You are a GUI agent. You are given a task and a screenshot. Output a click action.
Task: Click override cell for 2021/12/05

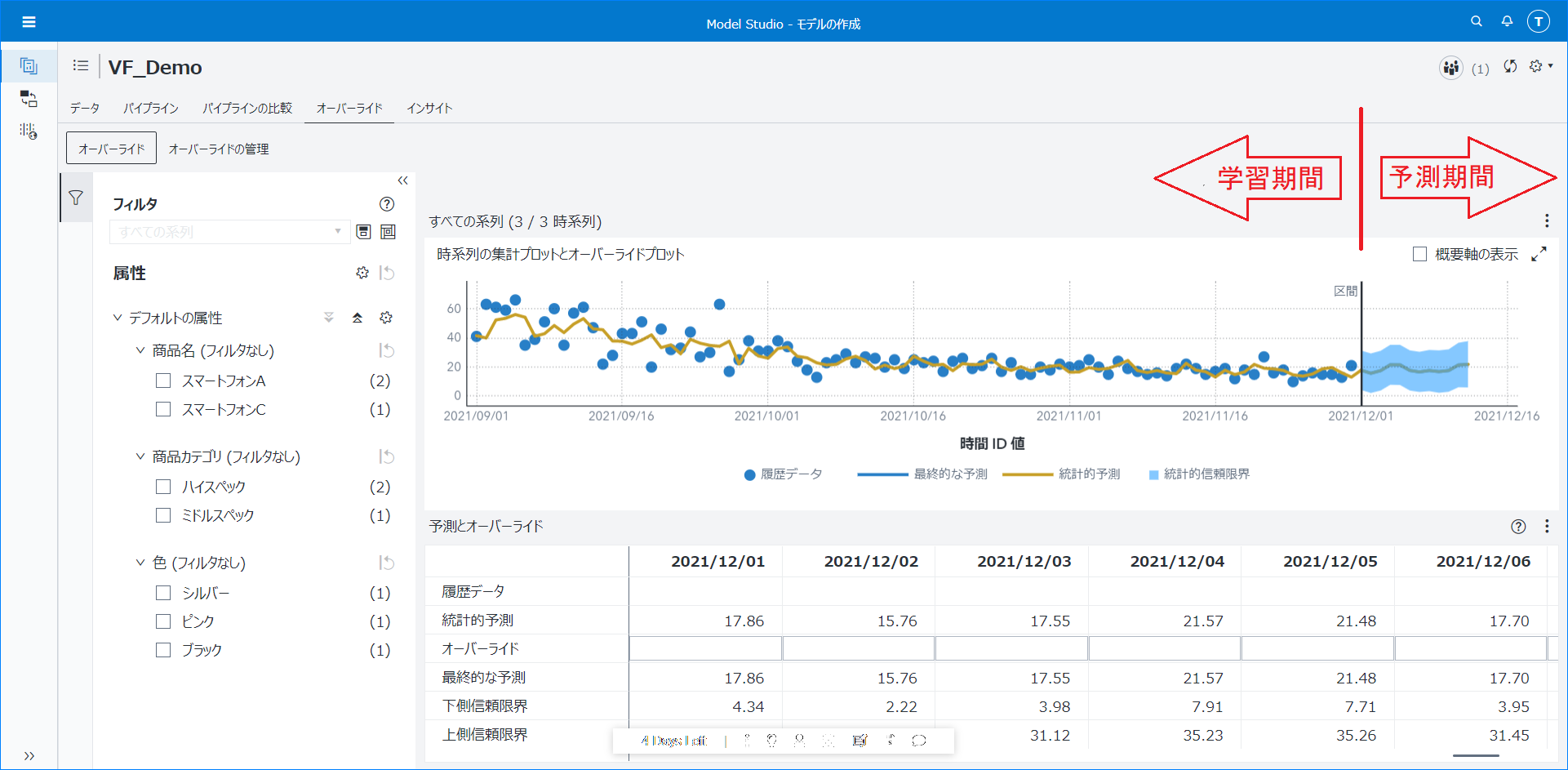pyautogui.click(x=1317, y=648)
